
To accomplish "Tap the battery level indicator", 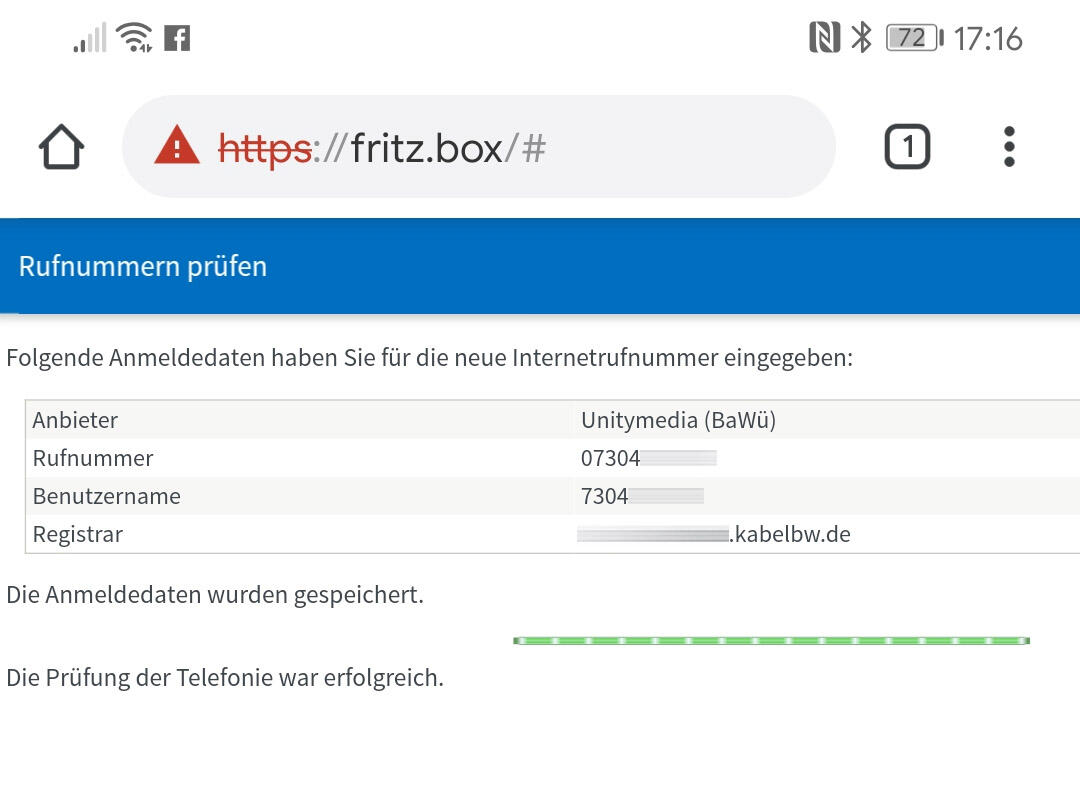I will (913, 38).
